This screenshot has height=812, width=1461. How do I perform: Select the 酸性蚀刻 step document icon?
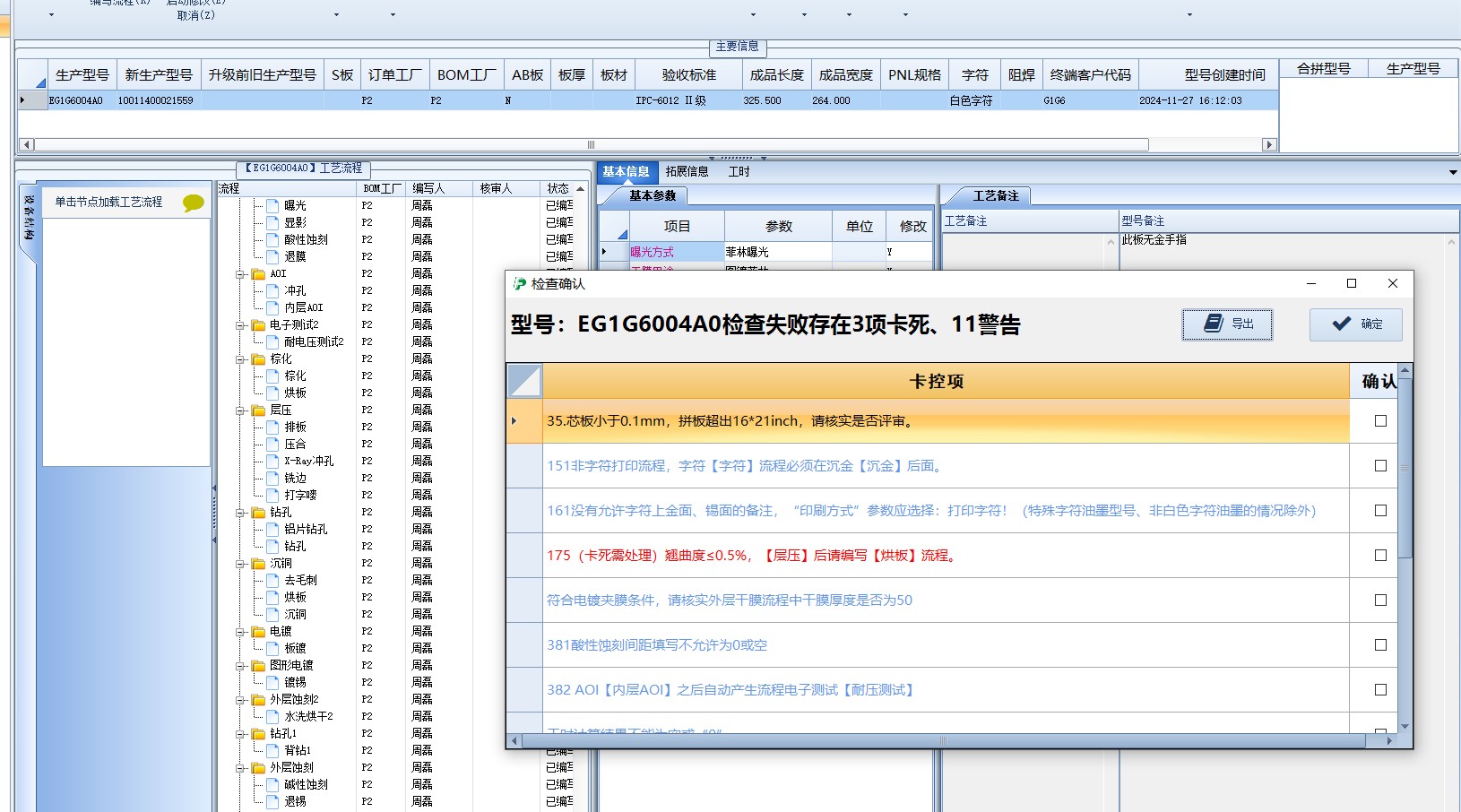pos(273,240)
